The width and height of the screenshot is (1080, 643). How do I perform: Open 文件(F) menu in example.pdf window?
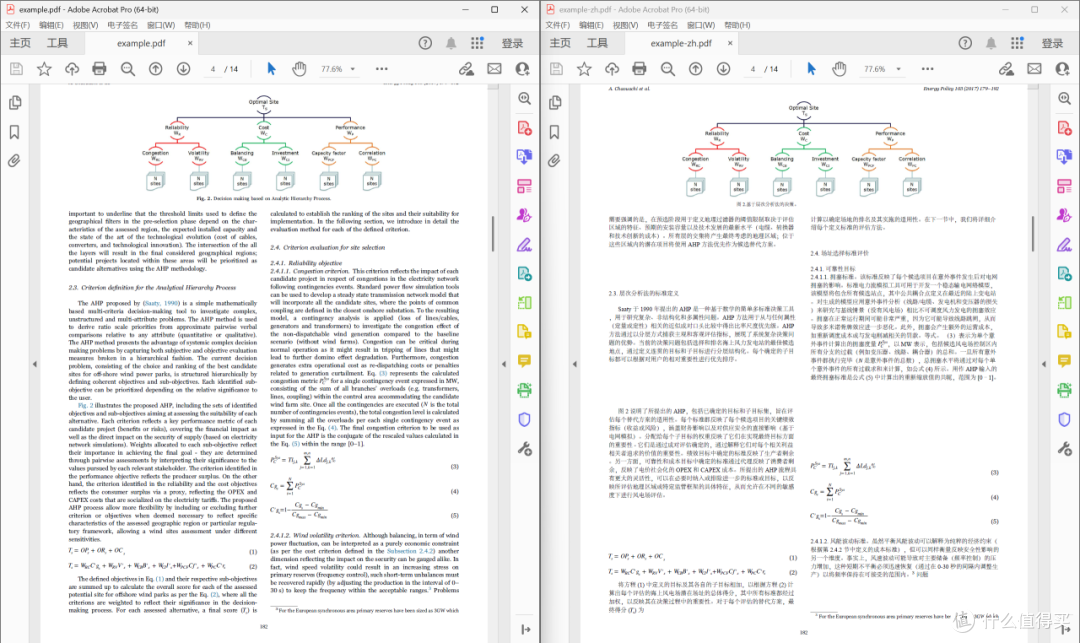click(17, 25)
